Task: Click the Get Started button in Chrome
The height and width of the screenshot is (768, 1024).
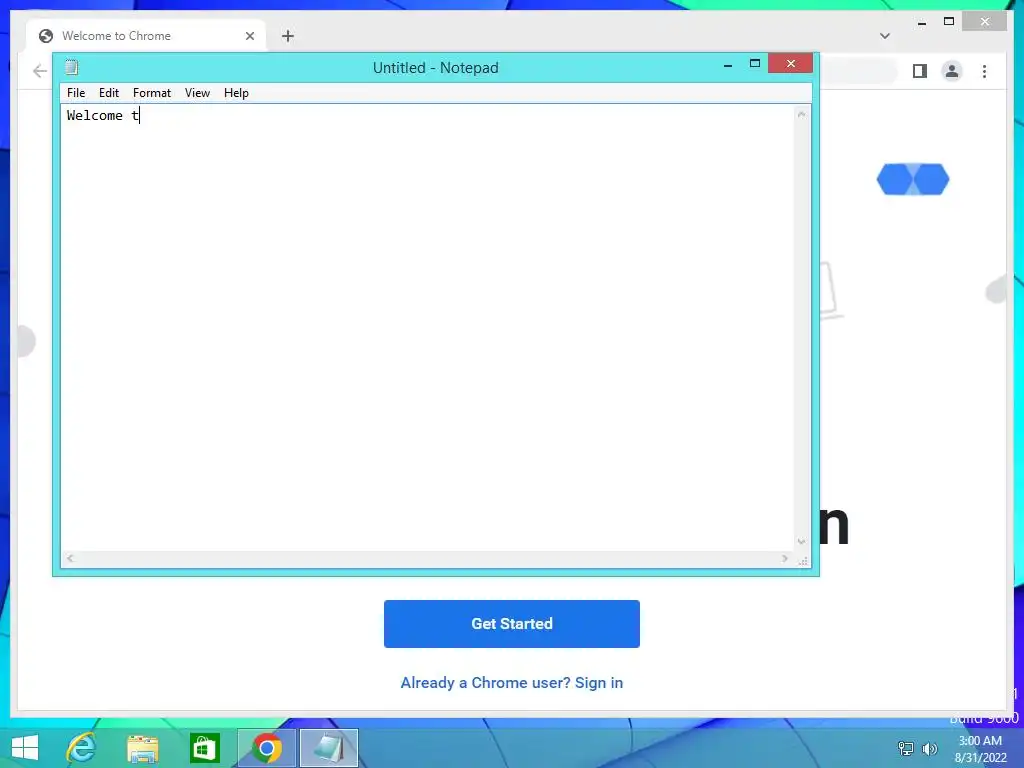Action: click(x=511, y=624)
